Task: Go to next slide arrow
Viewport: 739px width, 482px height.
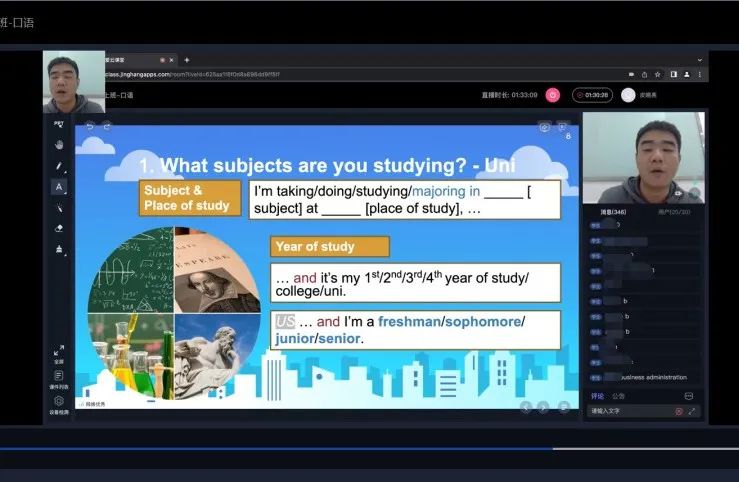Action: 543,407
